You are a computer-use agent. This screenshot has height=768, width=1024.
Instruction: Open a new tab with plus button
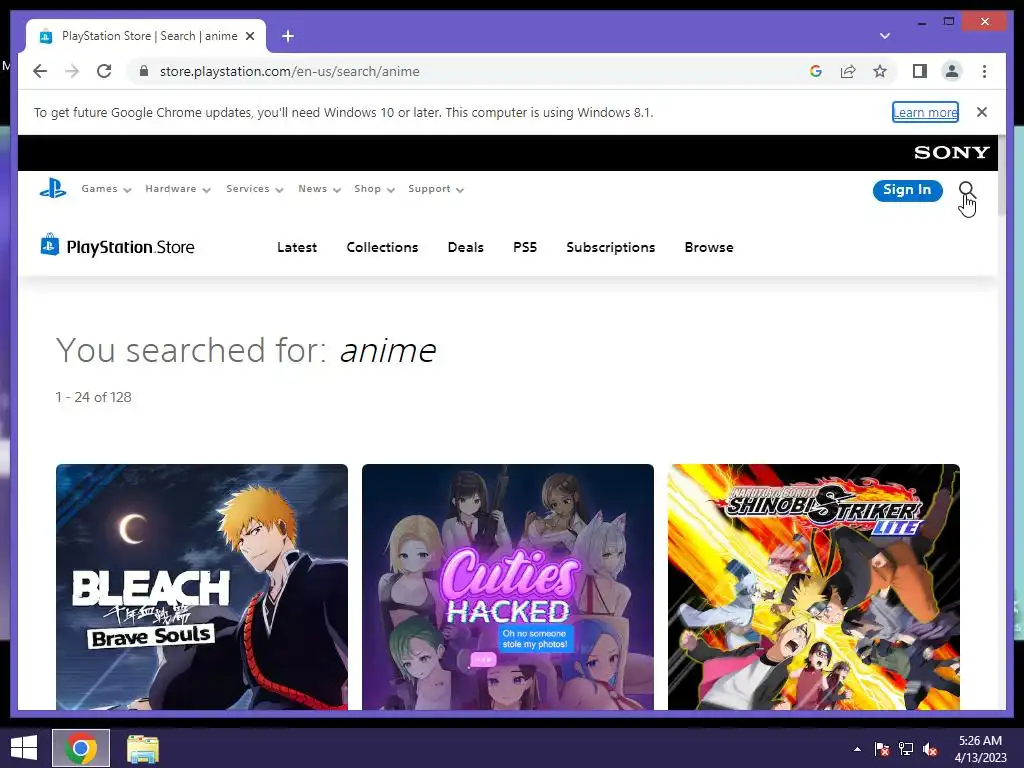288,36
